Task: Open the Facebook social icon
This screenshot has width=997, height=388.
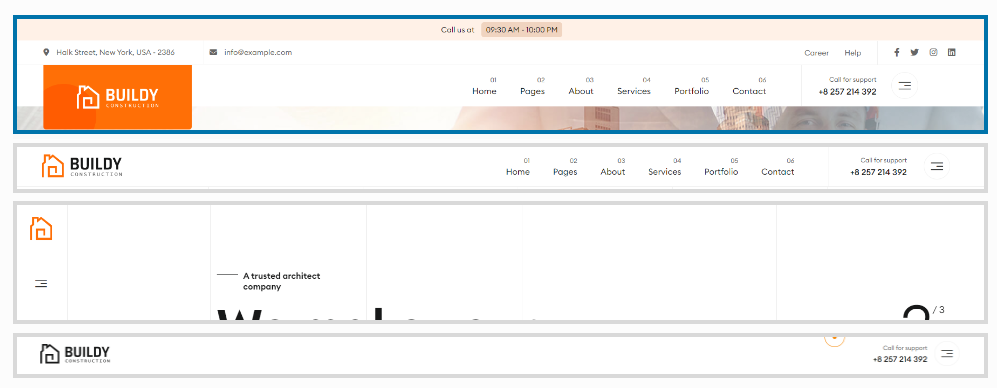Action: (x=897, y=53)
